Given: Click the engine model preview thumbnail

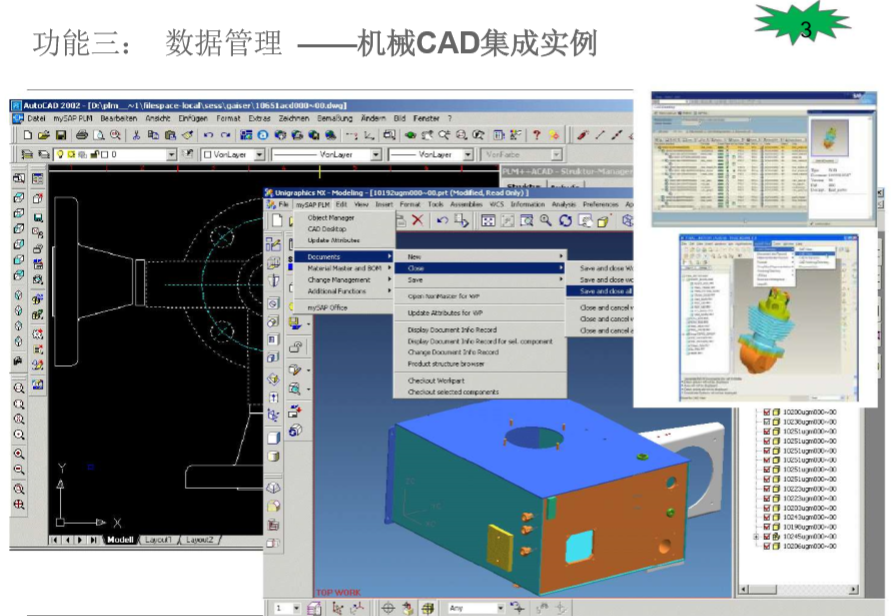Looking at the screenshot, I should click(x=830, y=137).
